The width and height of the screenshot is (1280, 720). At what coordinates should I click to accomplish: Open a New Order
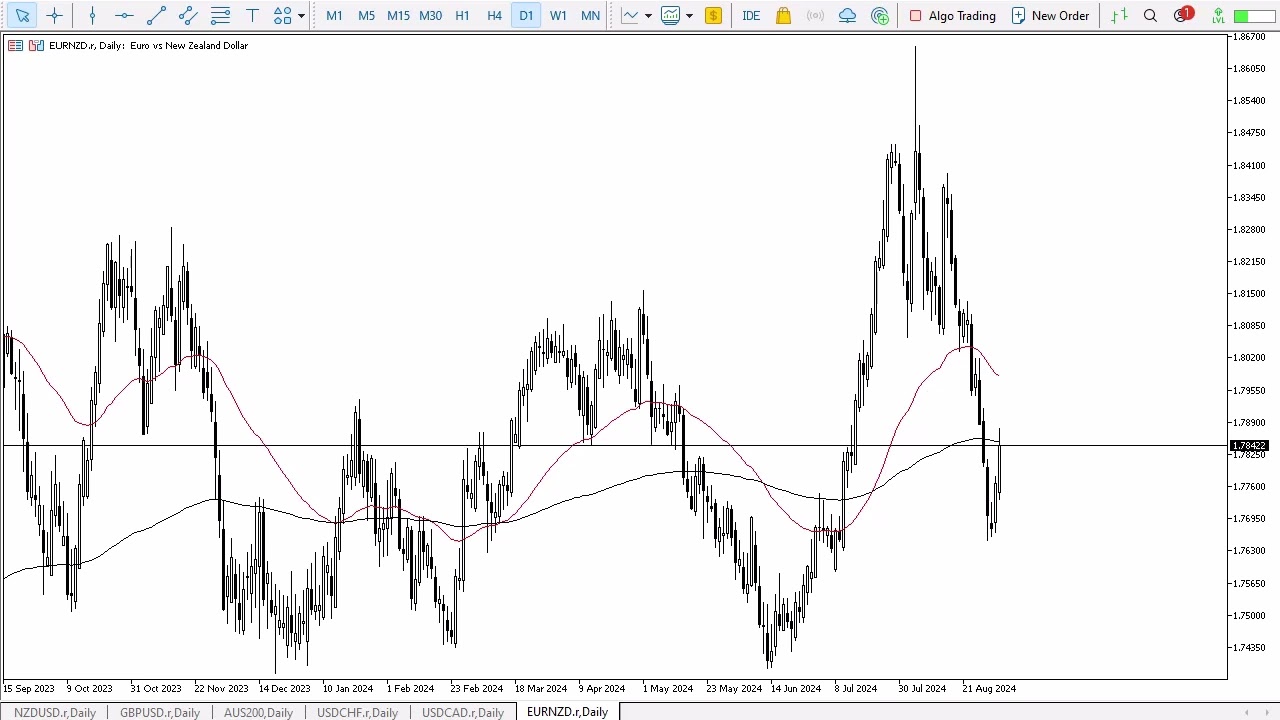coord(1050,15)
